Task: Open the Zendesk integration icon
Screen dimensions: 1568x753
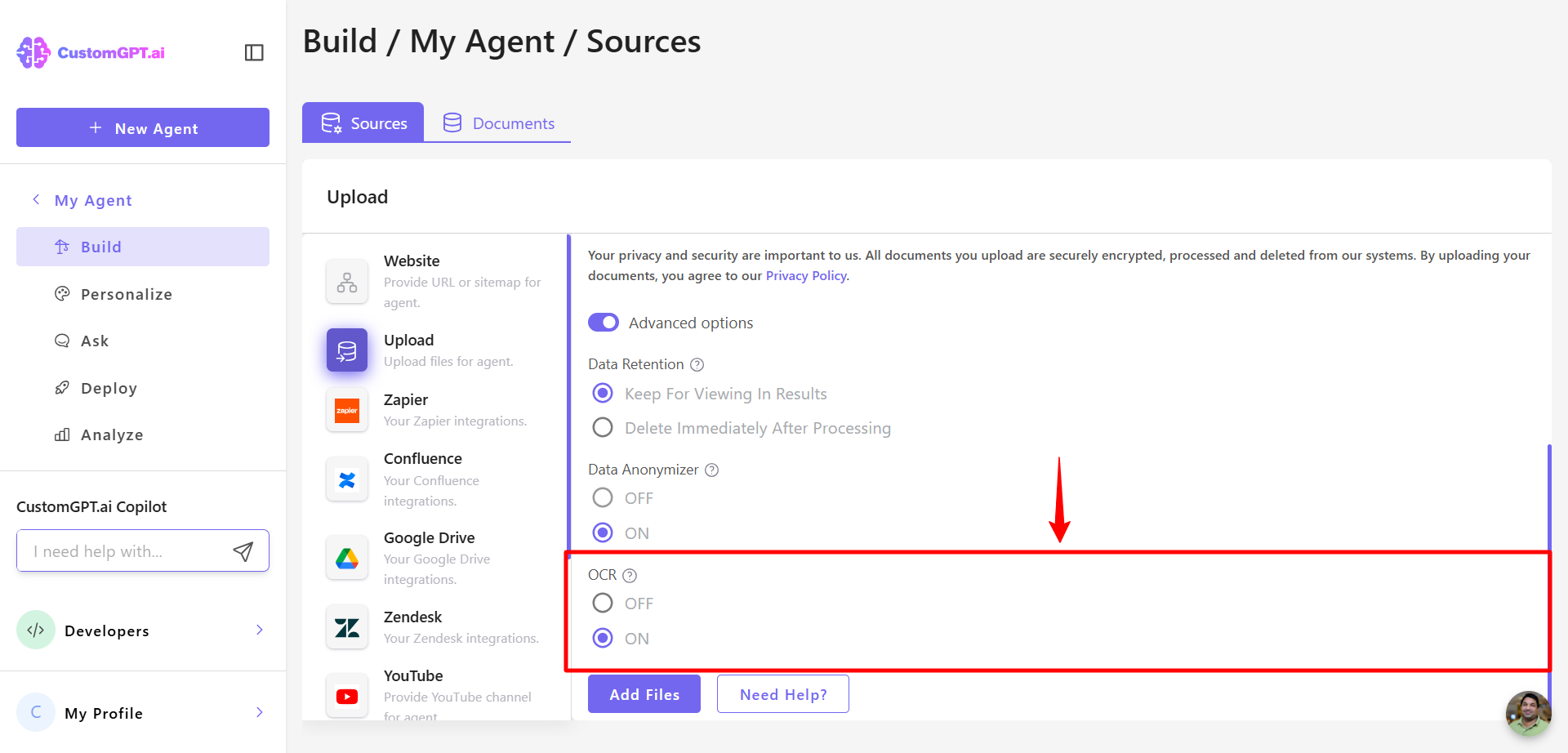Action: (347, 627)
